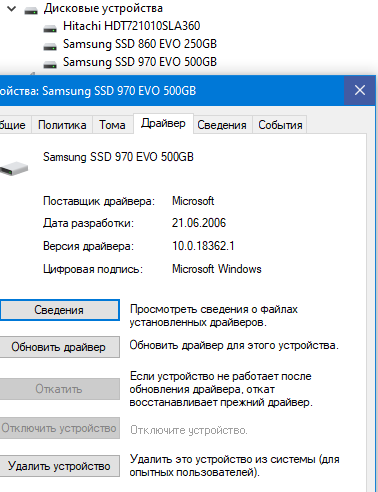This screenshot has width=378, height=492.
Task: Click the Samsung SSD 860 EVO drive icon
Action: [x=50, y=47]
